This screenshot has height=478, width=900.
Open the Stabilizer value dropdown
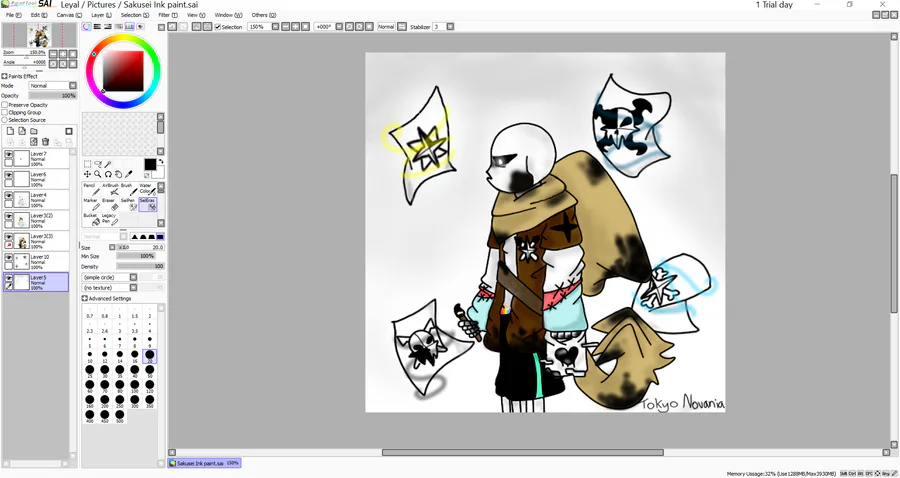(x=450, y=27)
